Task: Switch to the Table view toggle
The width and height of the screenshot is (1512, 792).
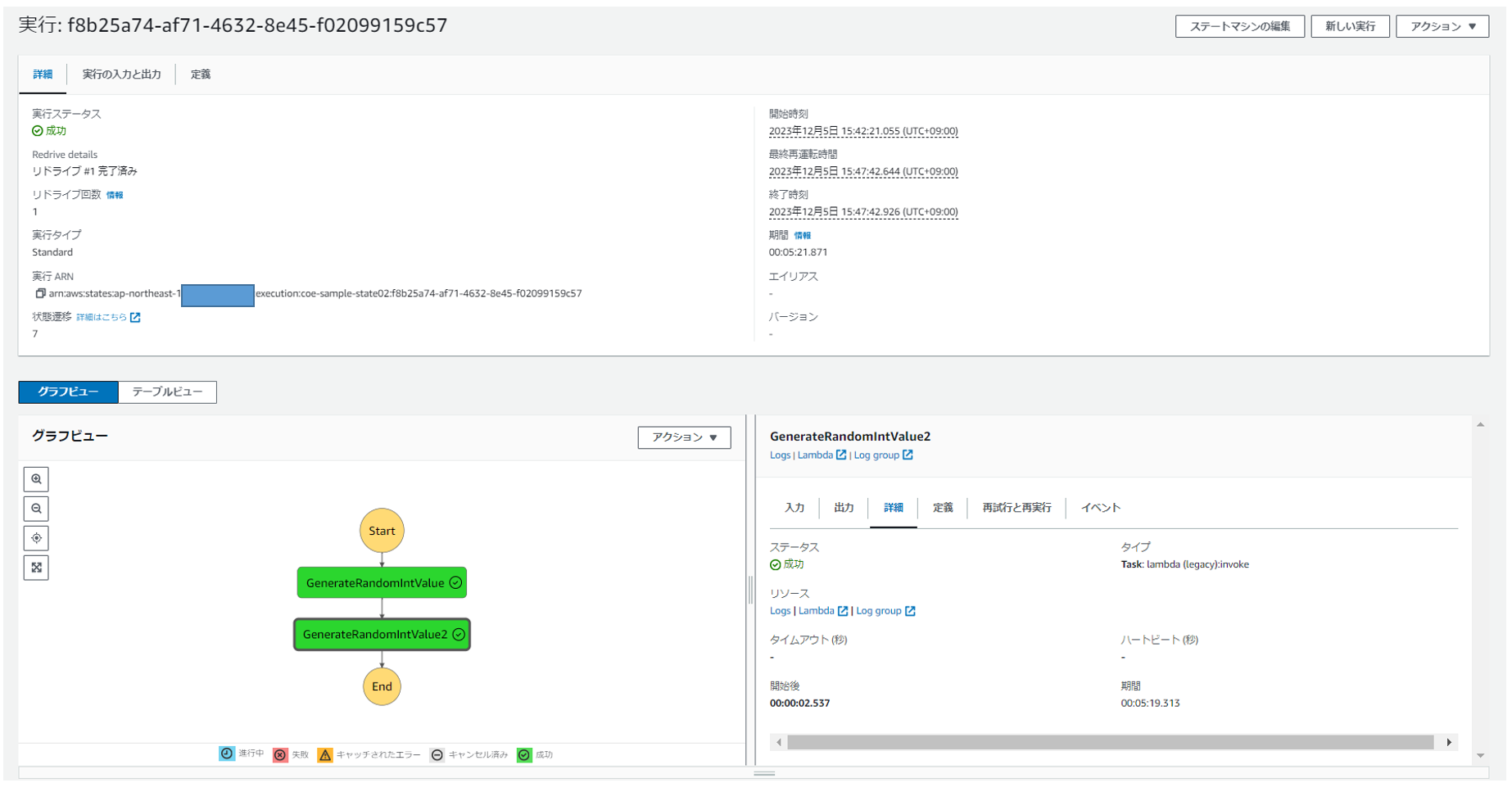Action: coord(167,392)
